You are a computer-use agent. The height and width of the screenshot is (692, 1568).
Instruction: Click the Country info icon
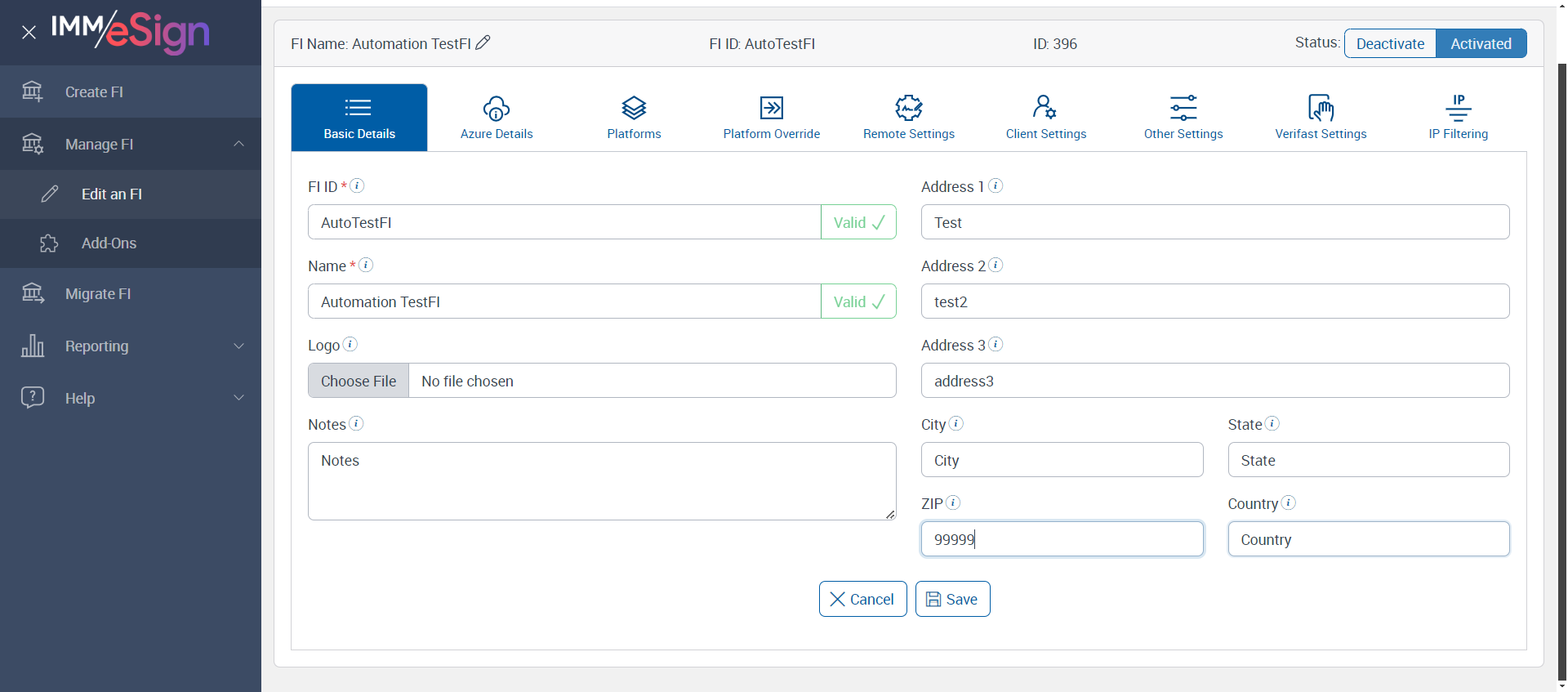[1288, 502]
